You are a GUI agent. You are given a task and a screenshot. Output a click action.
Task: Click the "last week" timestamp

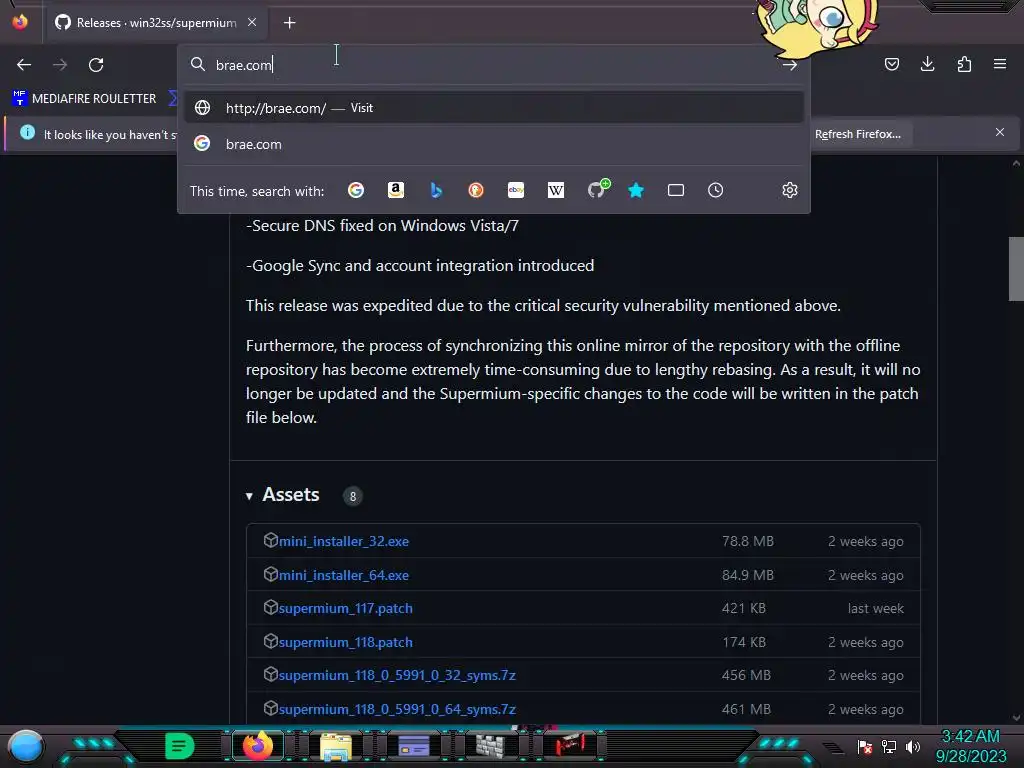click(x=876, y=609)
